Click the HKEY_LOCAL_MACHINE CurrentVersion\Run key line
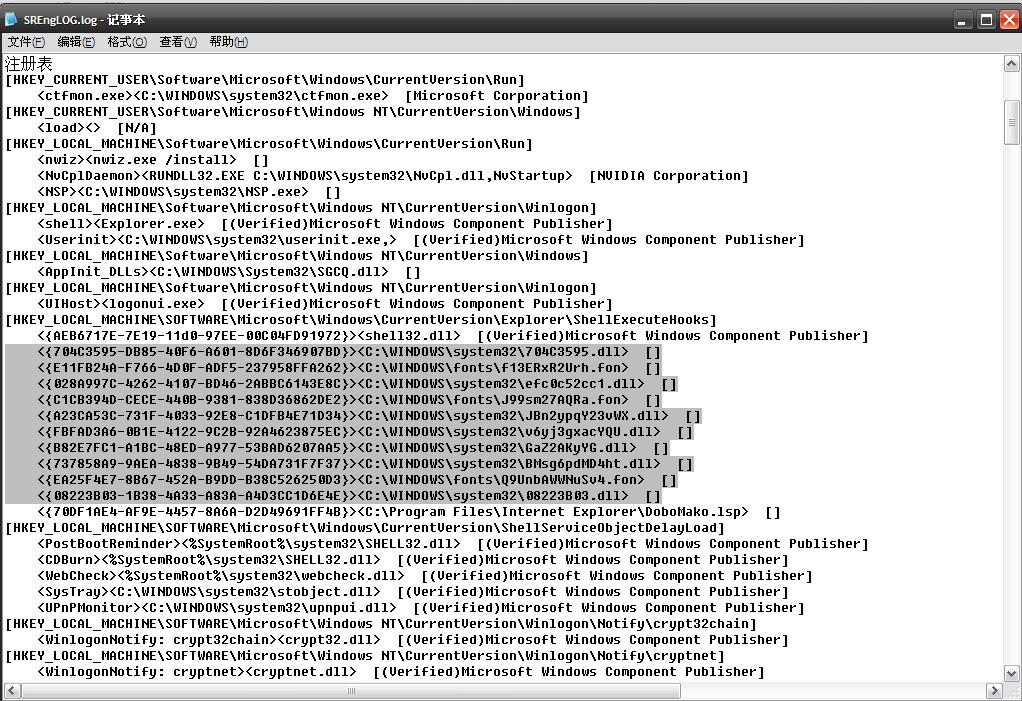 (269, 144)
